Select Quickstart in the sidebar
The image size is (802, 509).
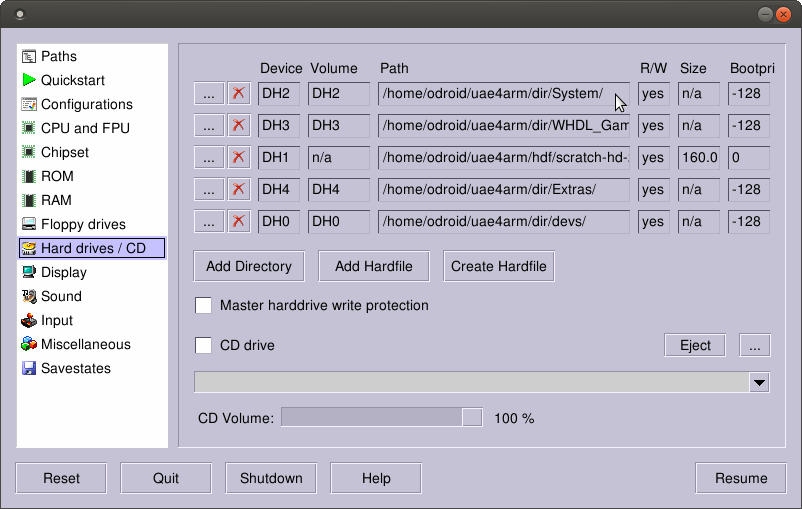[72, 80]
